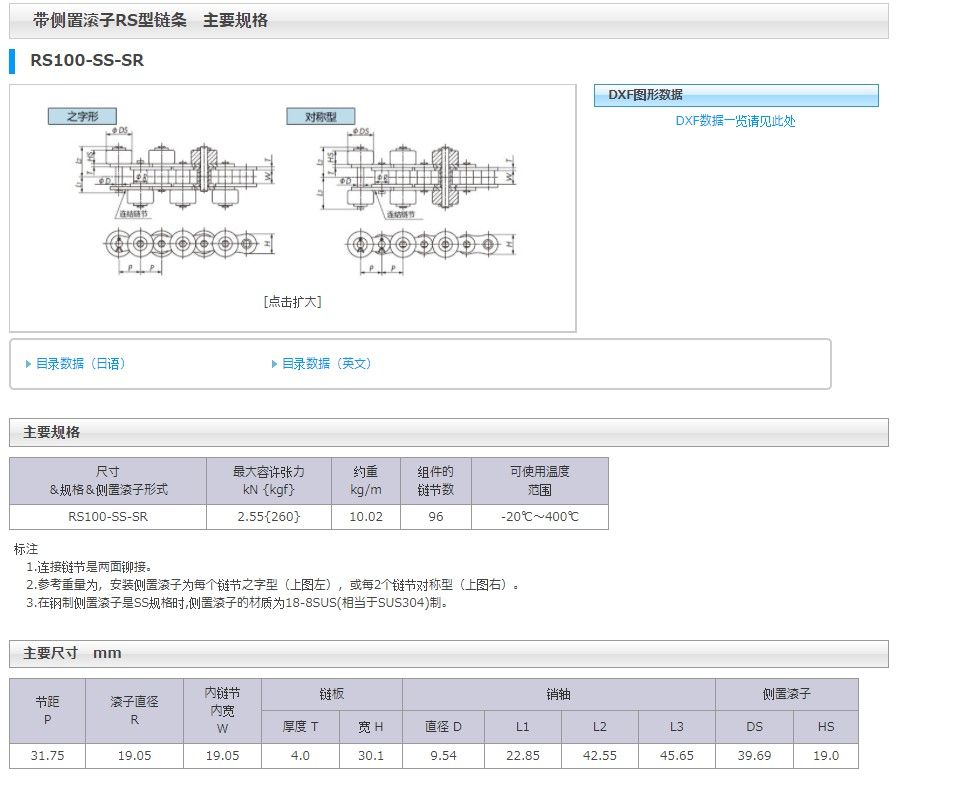This screenshot has width=953, height=785.
Task: Click the DS sub-header
Action: (754, 727)
